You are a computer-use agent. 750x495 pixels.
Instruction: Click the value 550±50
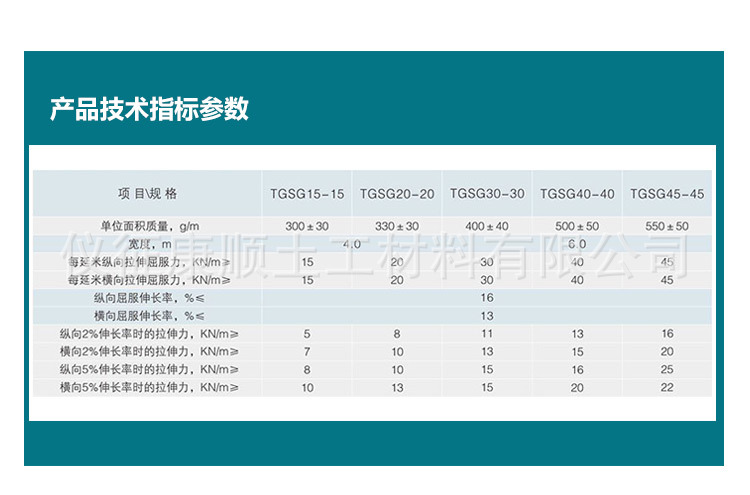click(667, 226)
